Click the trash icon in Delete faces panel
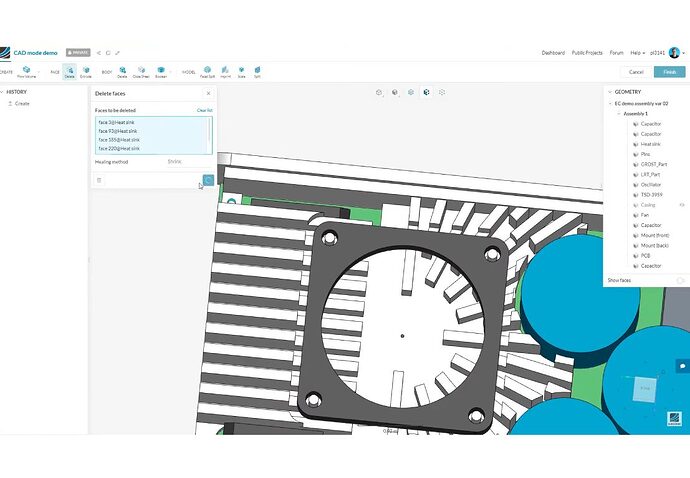Screen dimensions: 690x478 (99, 180)
